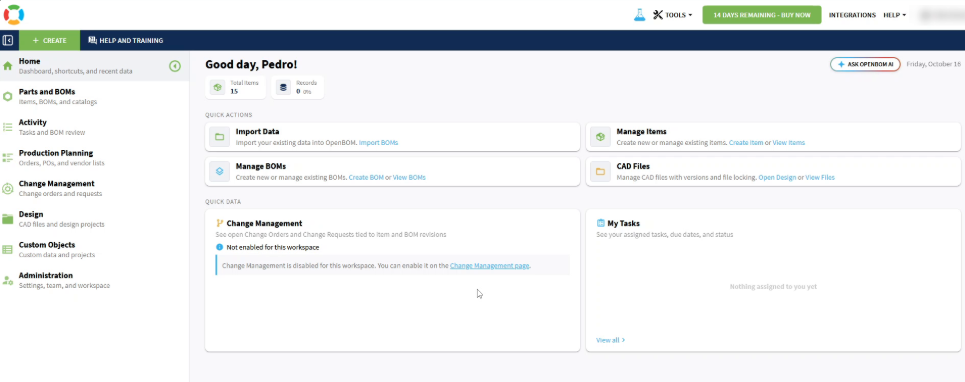Click the Help and Training book icon
The height and width of the screenshot is (382, 965).
(92, 40)
